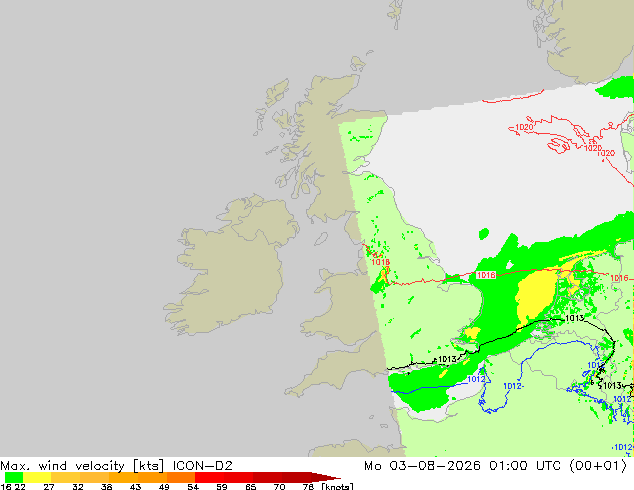Click the small green wind blob in the open North Sea
This screenshot has width=634, height=490.
[484, 234]
